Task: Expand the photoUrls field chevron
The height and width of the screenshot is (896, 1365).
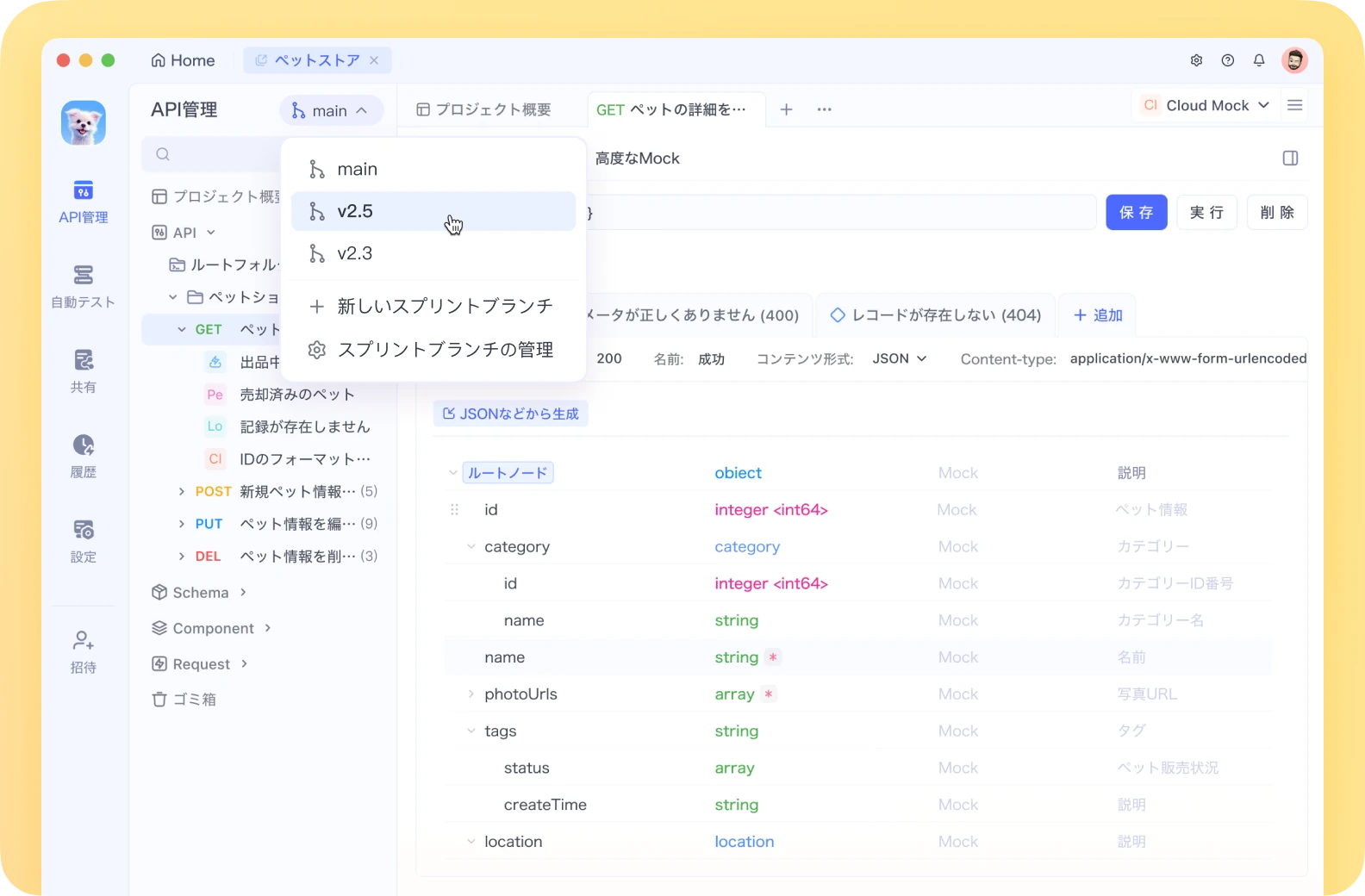Action: click(471, 694)
